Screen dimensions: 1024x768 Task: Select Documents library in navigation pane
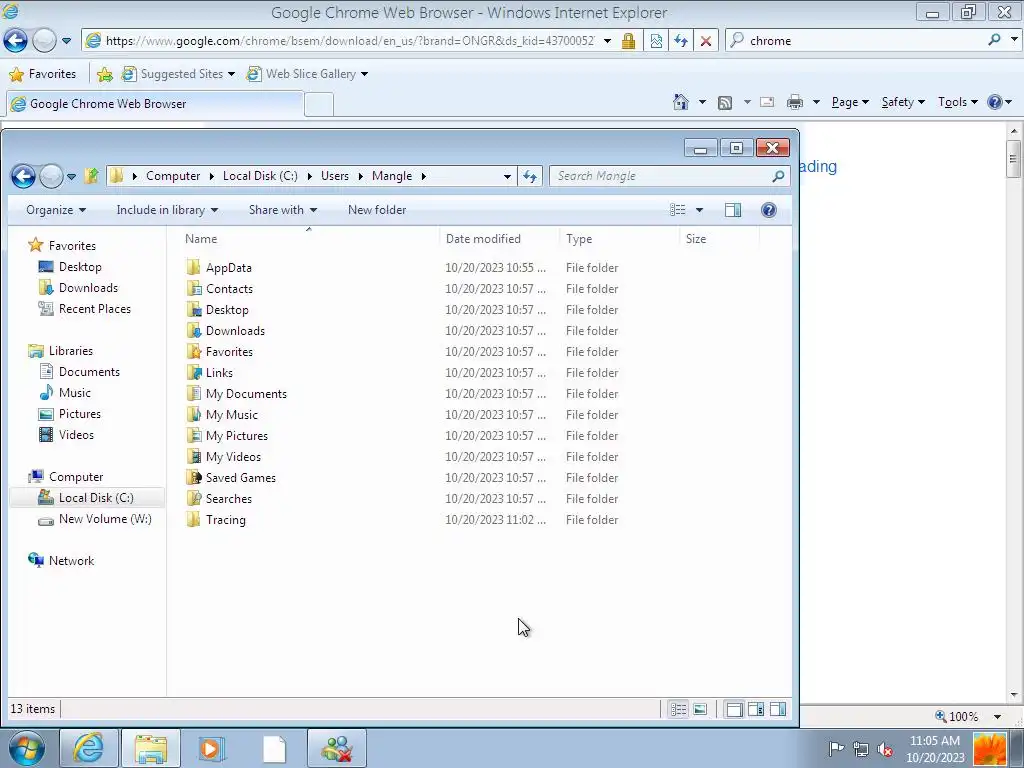89,372
